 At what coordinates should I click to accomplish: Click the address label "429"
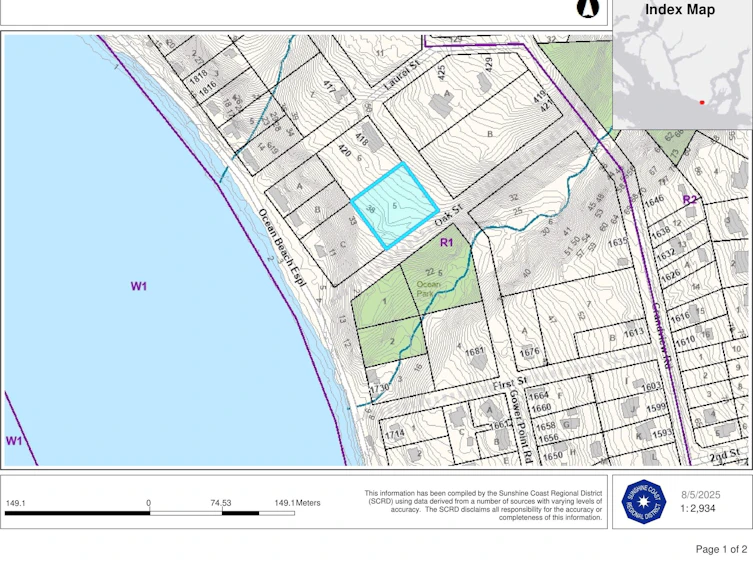488,64
